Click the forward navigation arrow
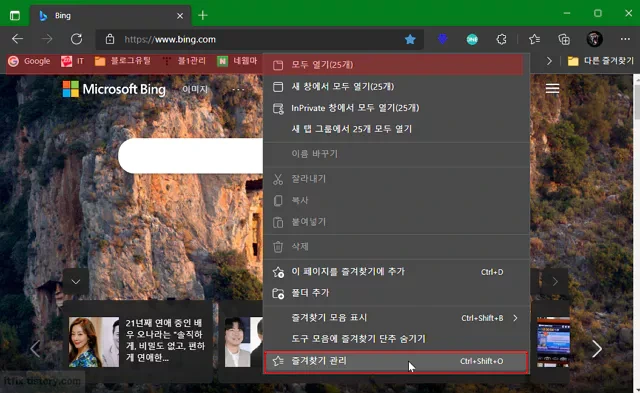The height and width of the screenshot is (393, 640). pyautogui.click(x=47, y=39)
